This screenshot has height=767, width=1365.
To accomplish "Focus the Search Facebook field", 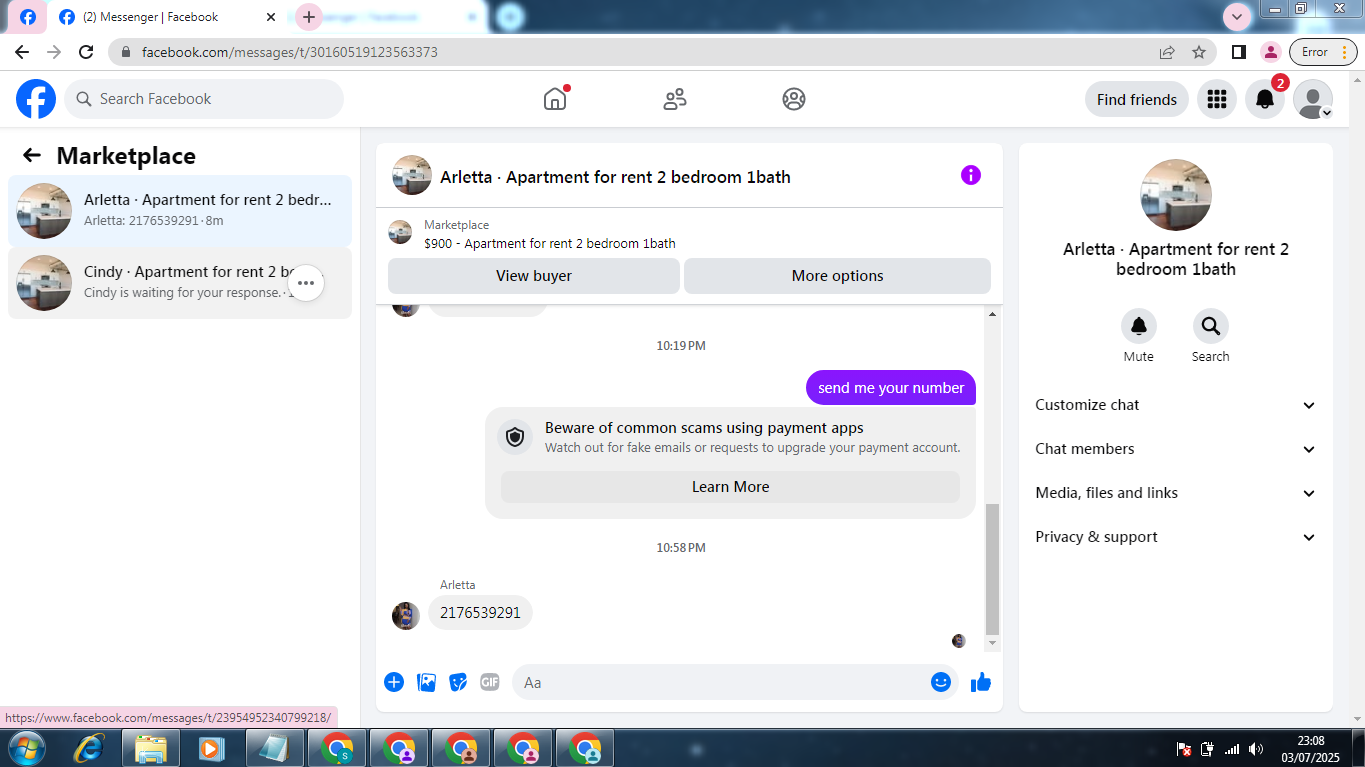I will click(204, 99).
